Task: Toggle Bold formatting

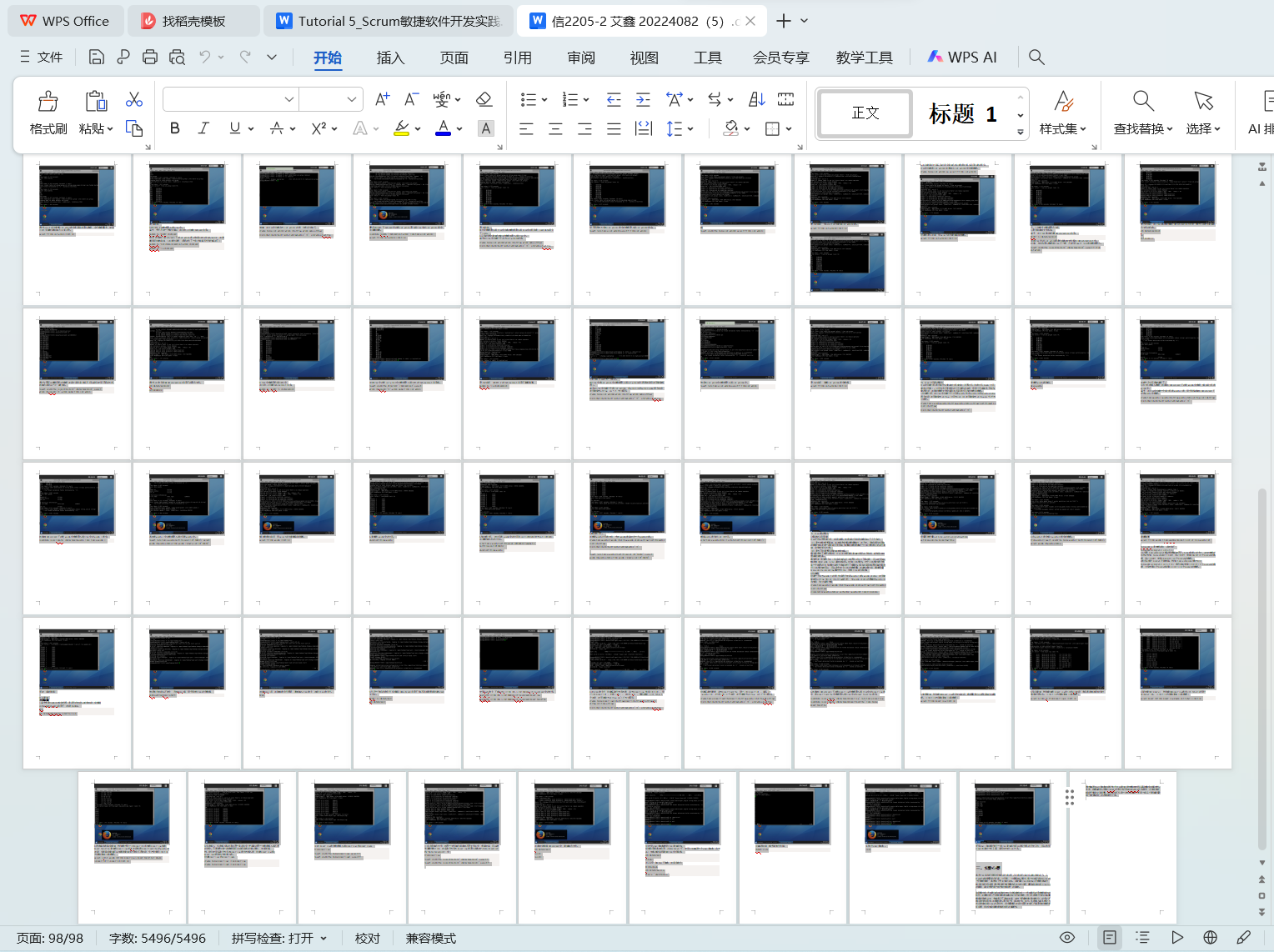Action: 174,128
